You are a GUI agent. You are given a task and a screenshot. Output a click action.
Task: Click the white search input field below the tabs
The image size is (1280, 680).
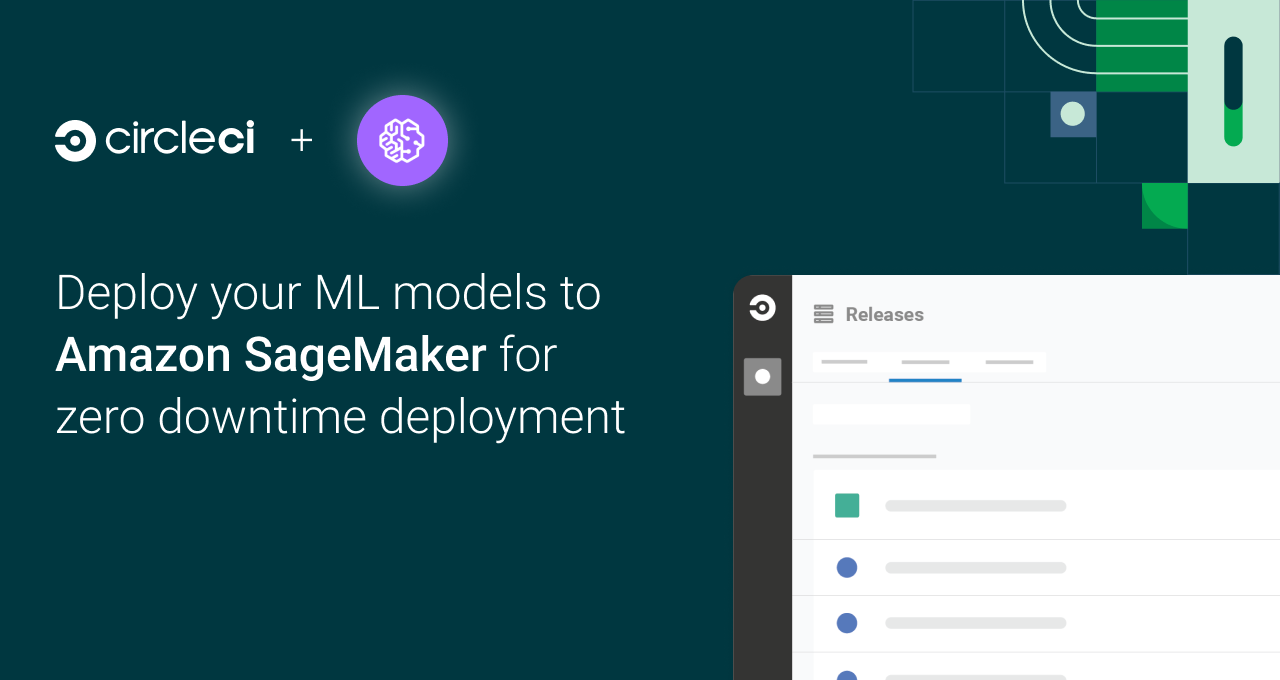coord(890,413)
